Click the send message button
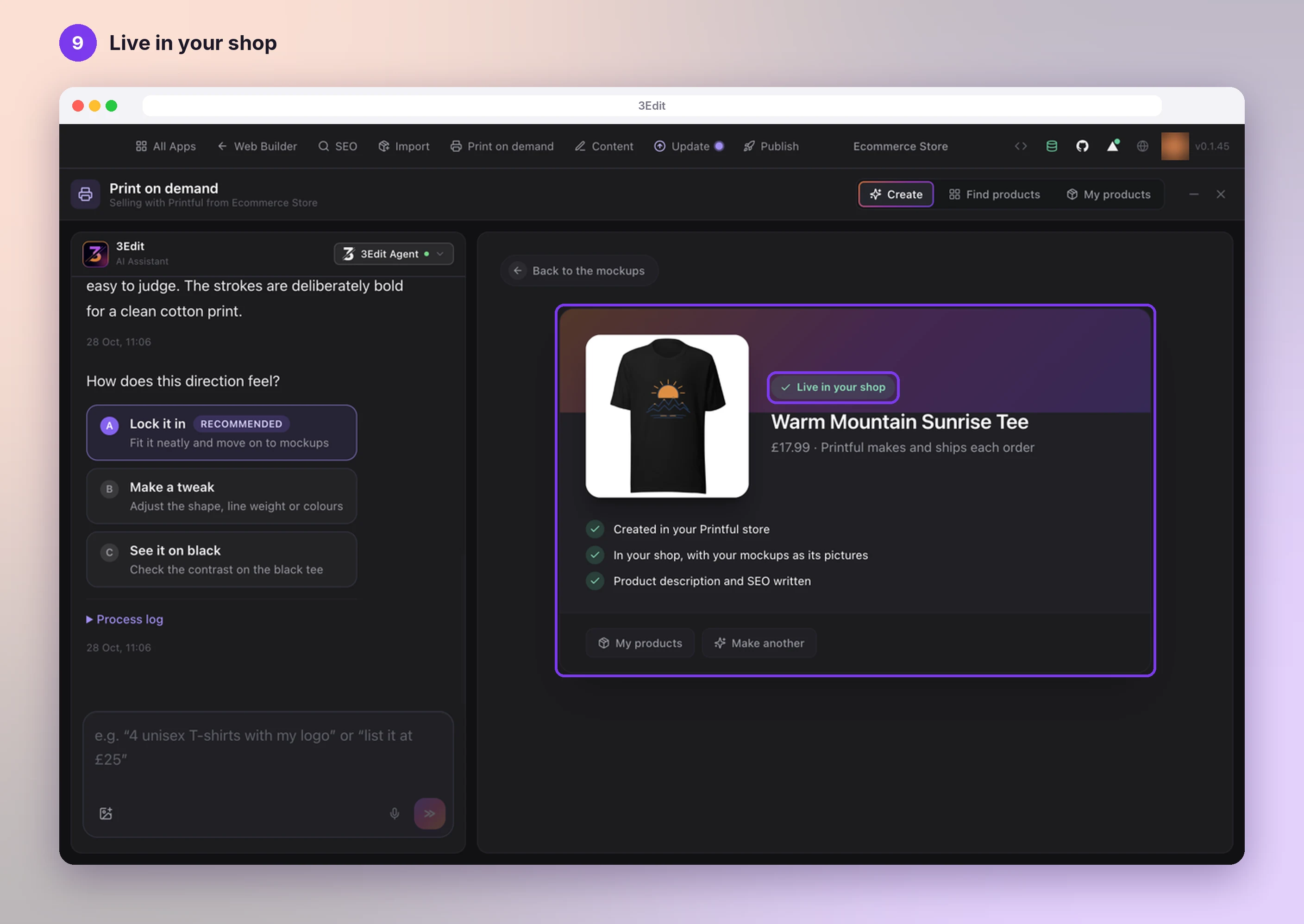1304x924 pixels. click(x=429, y=813)
